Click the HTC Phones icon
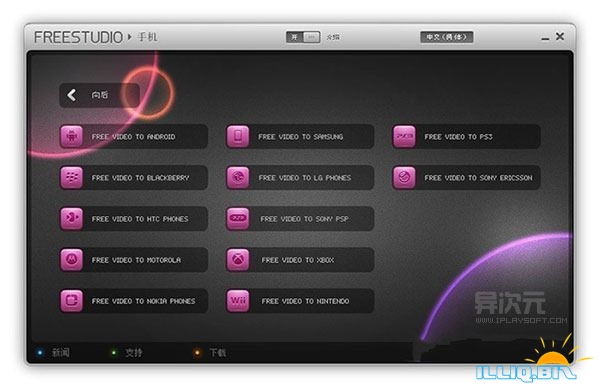The height and width of the screenshot is (390, 600). pyautogui.click(x=72, y=218)
